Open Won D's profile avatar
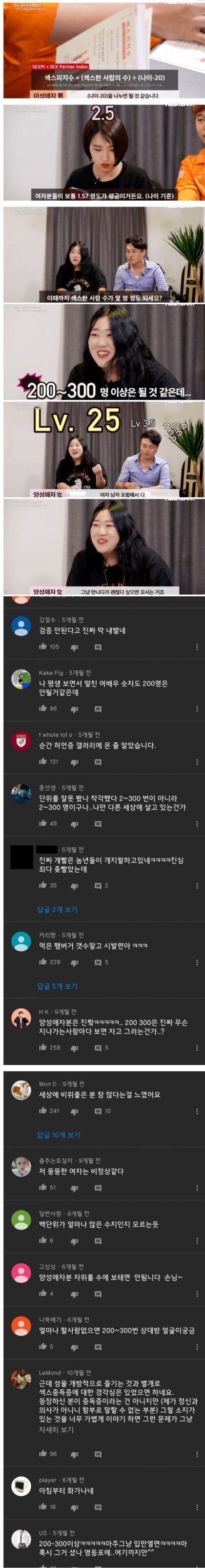The image size is (205, 1568). pos(21,1090)
